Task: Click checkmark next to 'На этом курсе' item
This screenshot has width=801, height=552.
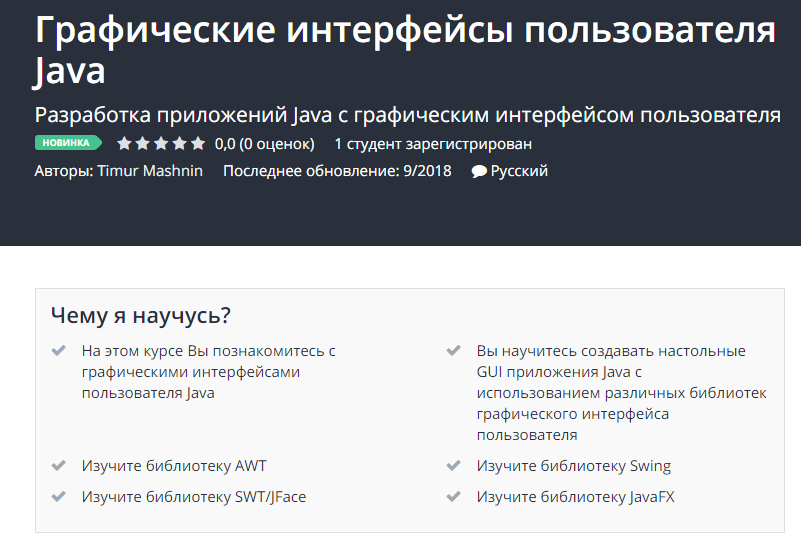Action: point(59,351)
